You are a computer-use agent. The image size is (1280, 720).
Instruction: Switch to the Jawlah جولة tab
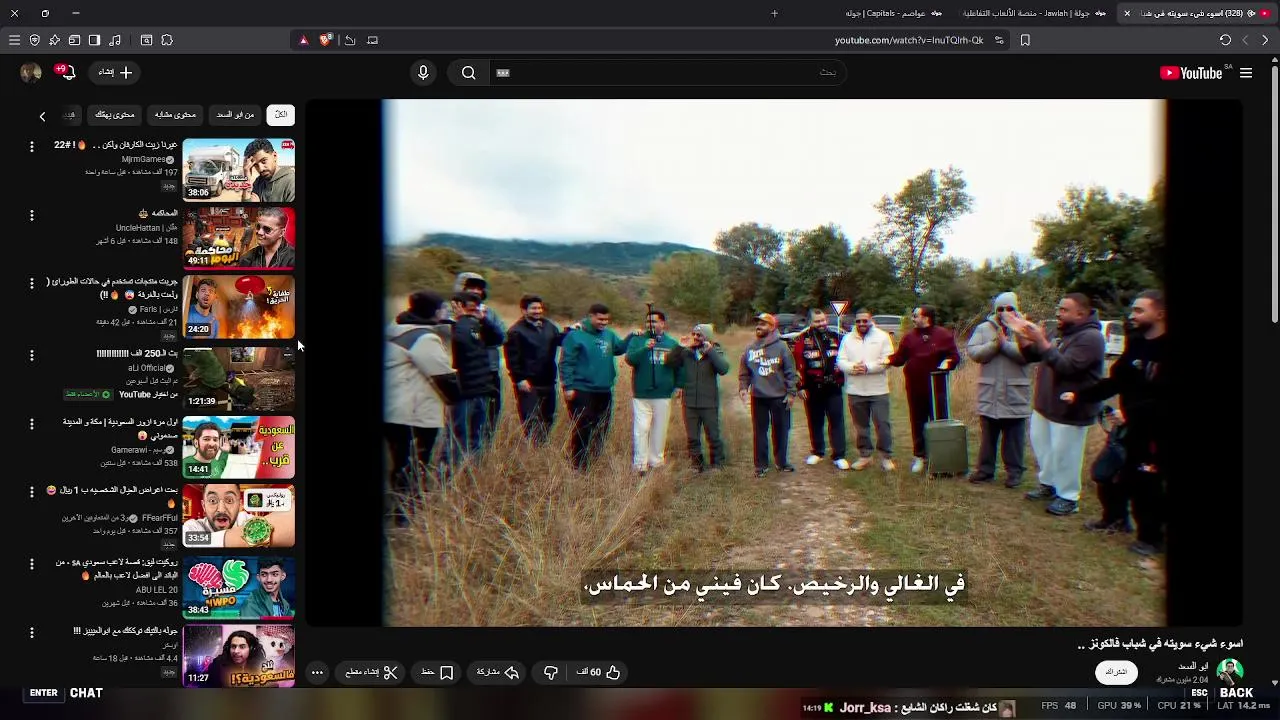1033,13
